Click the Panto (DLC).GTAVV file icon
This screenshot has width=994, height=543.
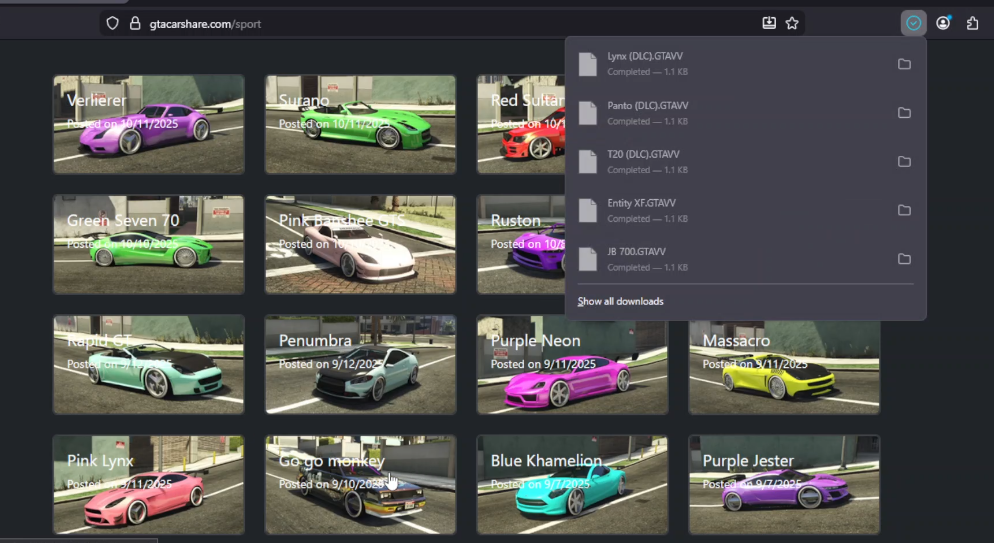(588, 113)
